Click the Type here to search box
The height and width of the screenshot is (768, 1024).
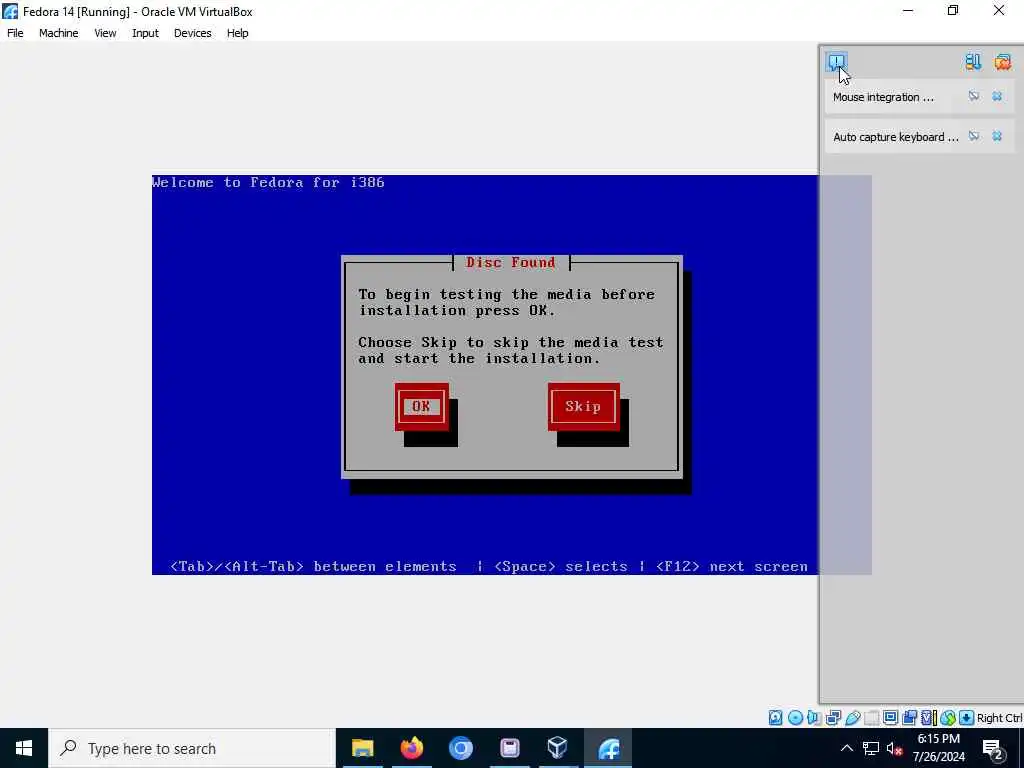tap(192, 748)
